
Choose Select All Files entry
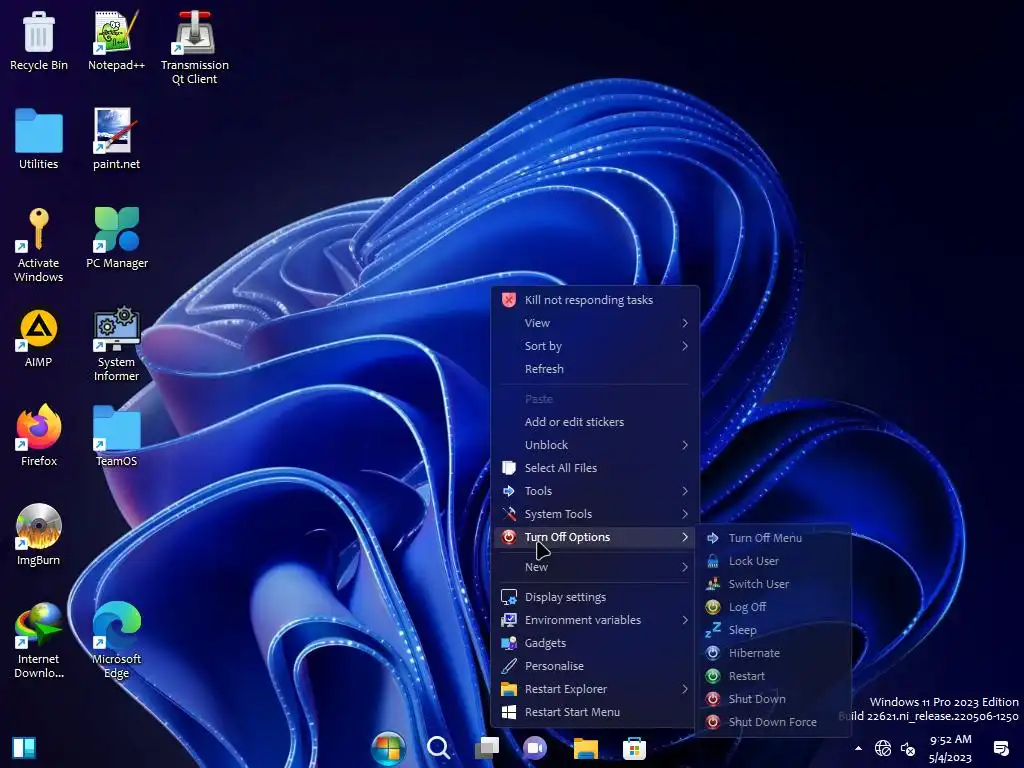pos(595,468)
